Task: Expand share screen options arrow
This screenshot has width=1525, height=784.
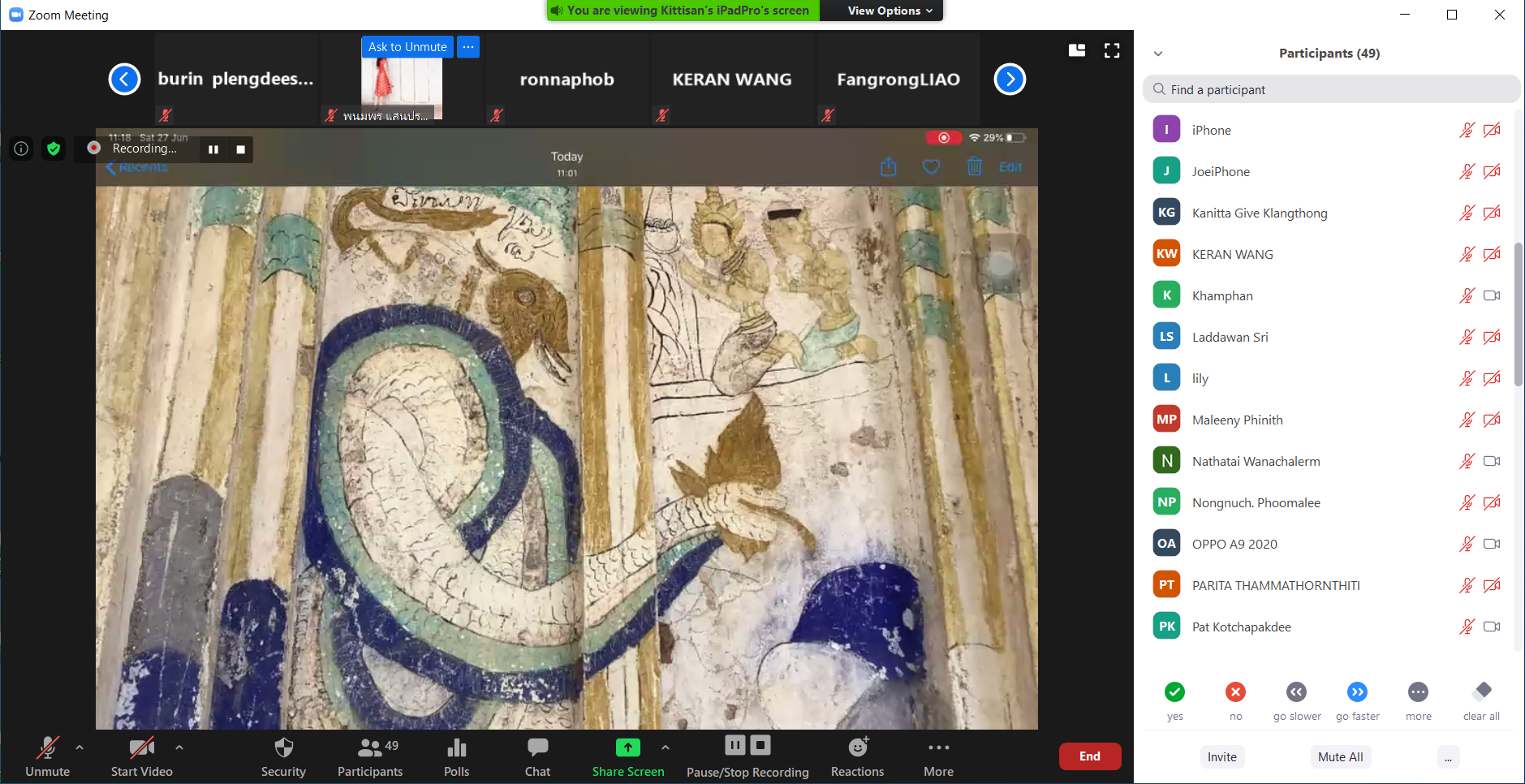Action: [666, 747]
